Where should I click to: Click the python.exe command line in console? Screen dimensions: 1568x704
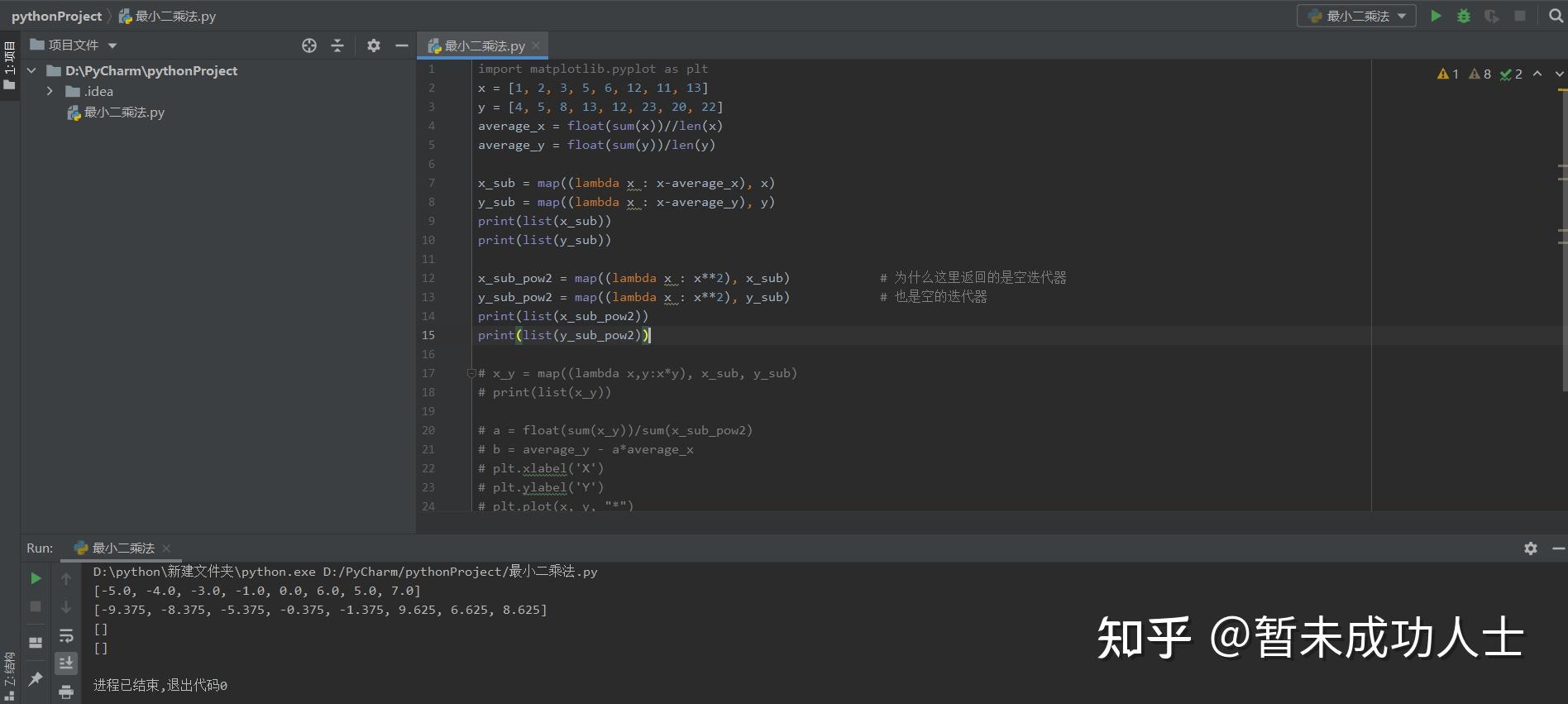click(x=345, y=572)
